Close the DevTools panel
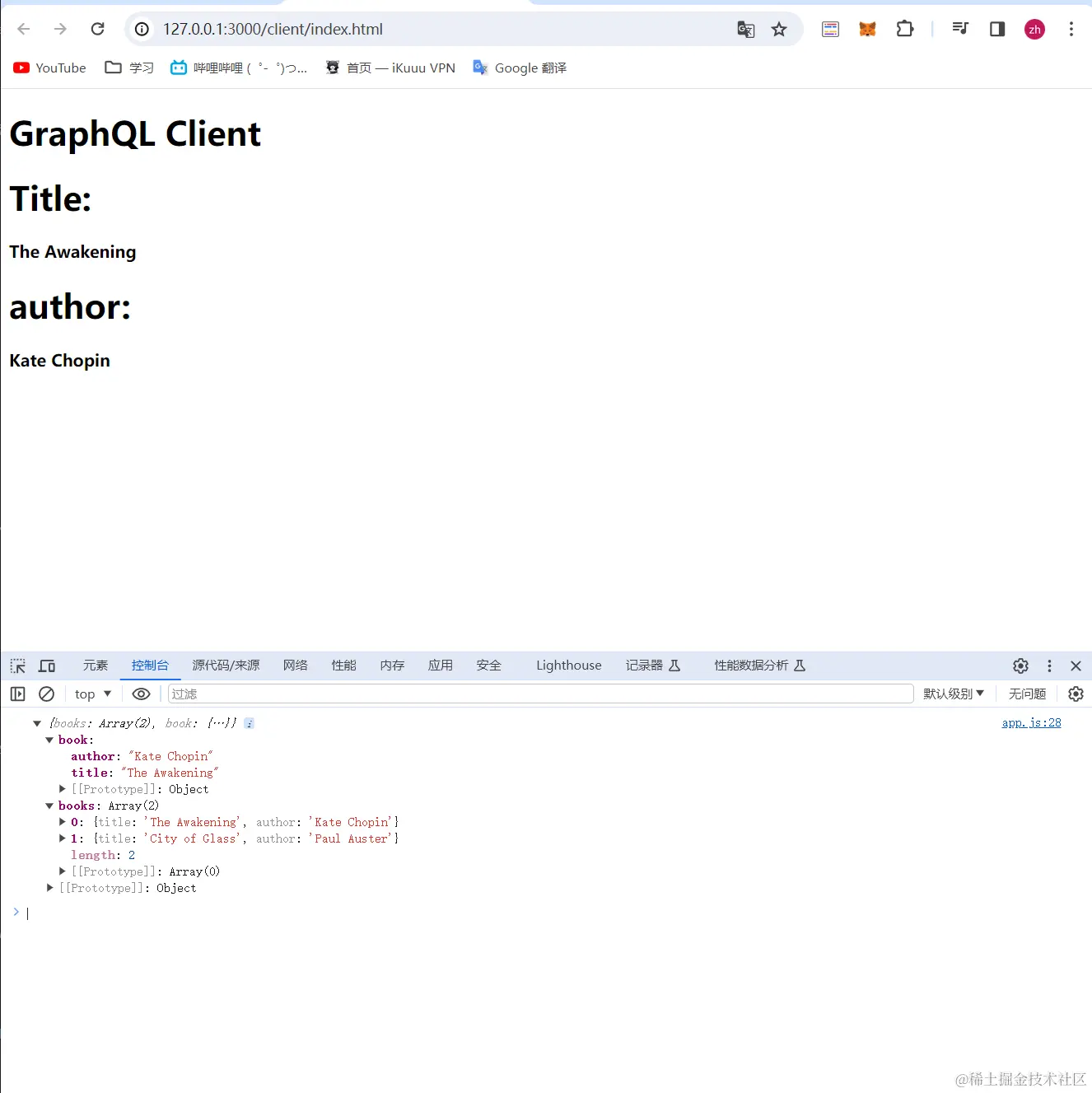This screenshot has height=1093, width=1092. (1076, 666)
